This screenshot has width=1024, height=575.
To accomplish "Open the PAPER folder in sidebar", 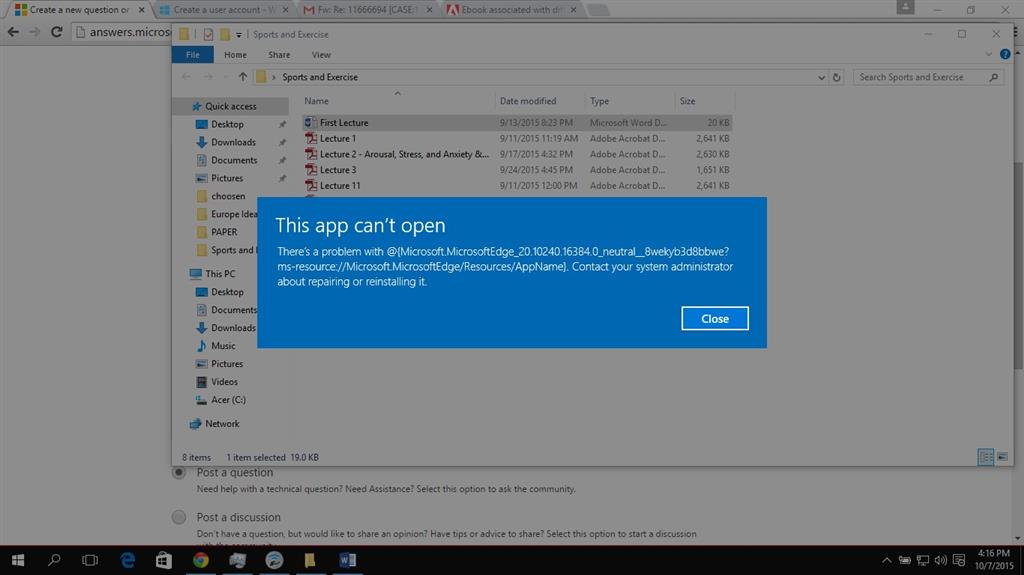I will click(x=223, y=232).
